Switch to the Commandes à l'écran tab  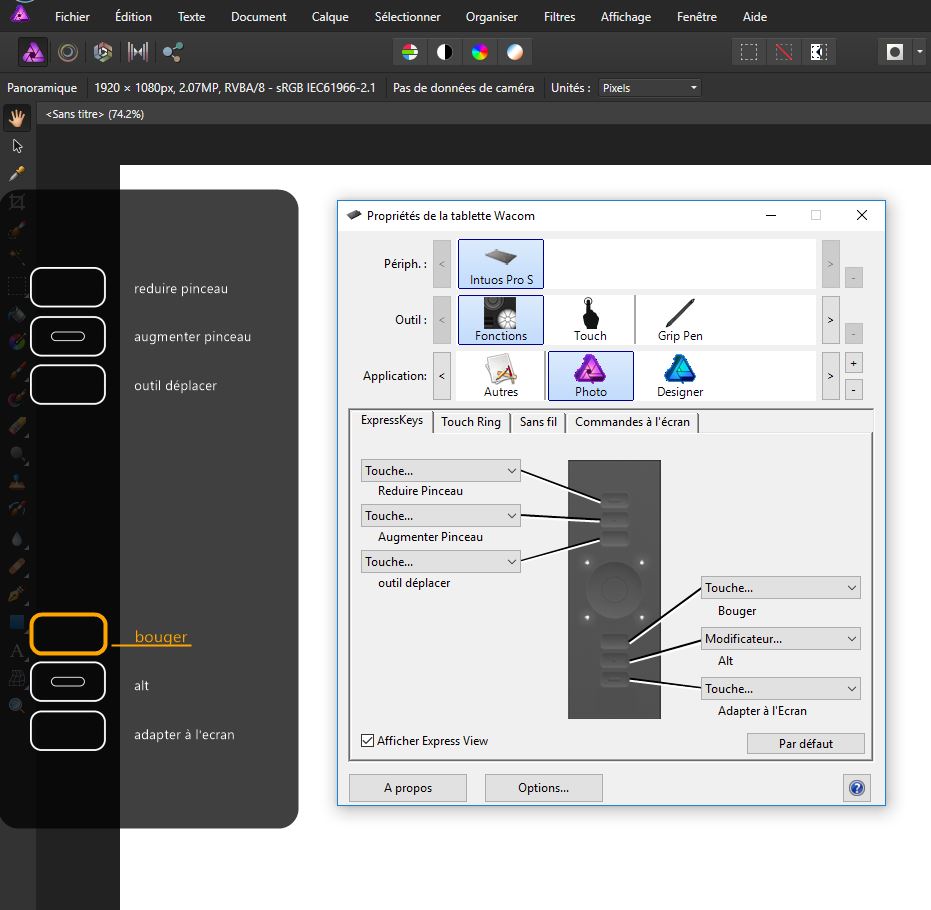coord(632,422)
